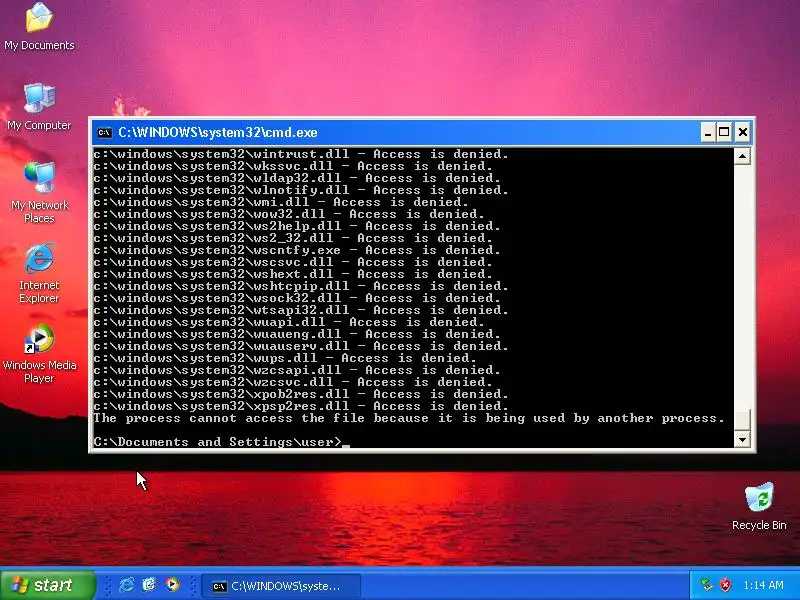Click the console scrollbar down arrow
The width and height of the screenshot is (800, 600).
tap(742, 439)
